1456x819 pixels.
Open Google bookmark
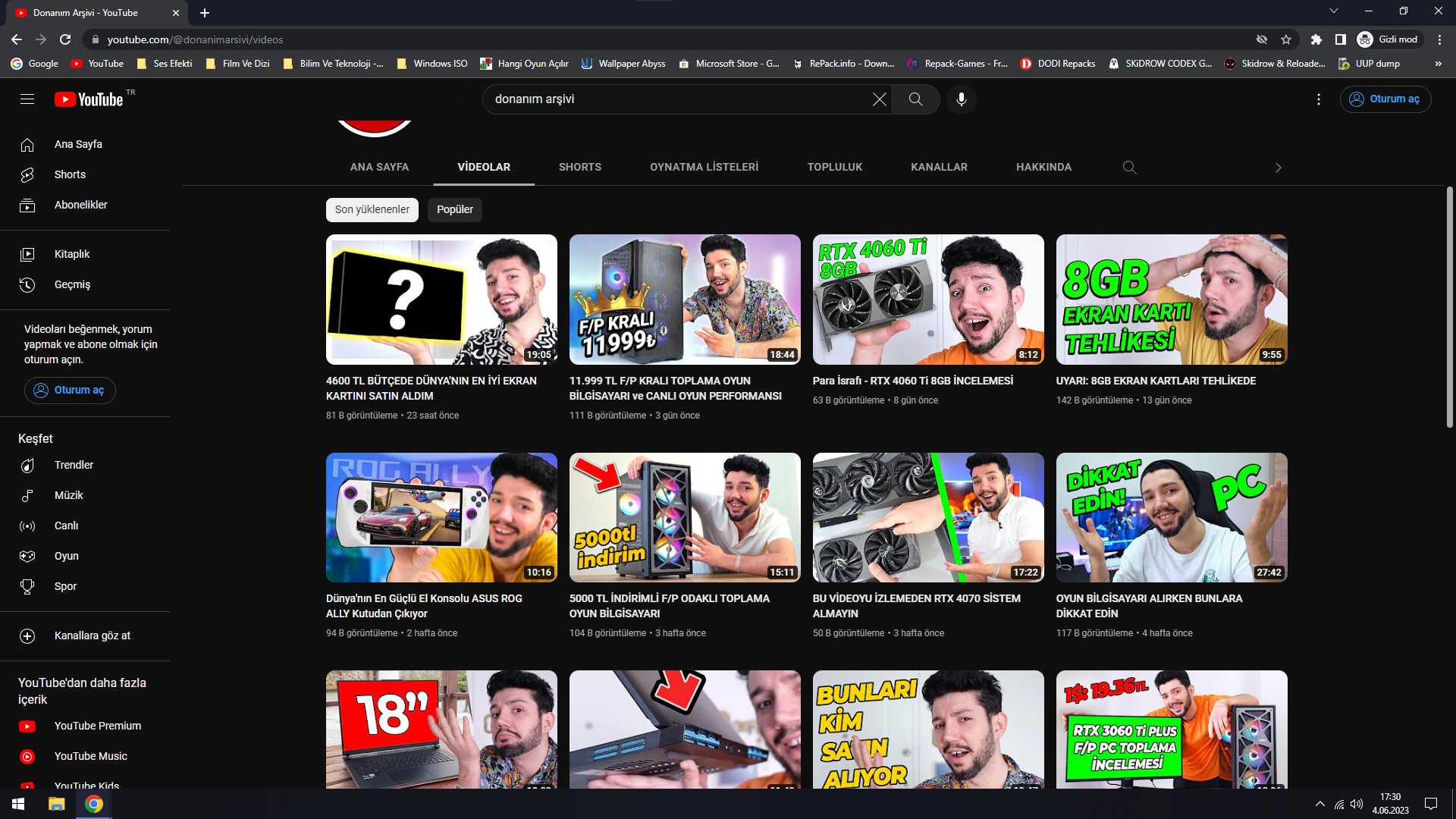(35, 64)
